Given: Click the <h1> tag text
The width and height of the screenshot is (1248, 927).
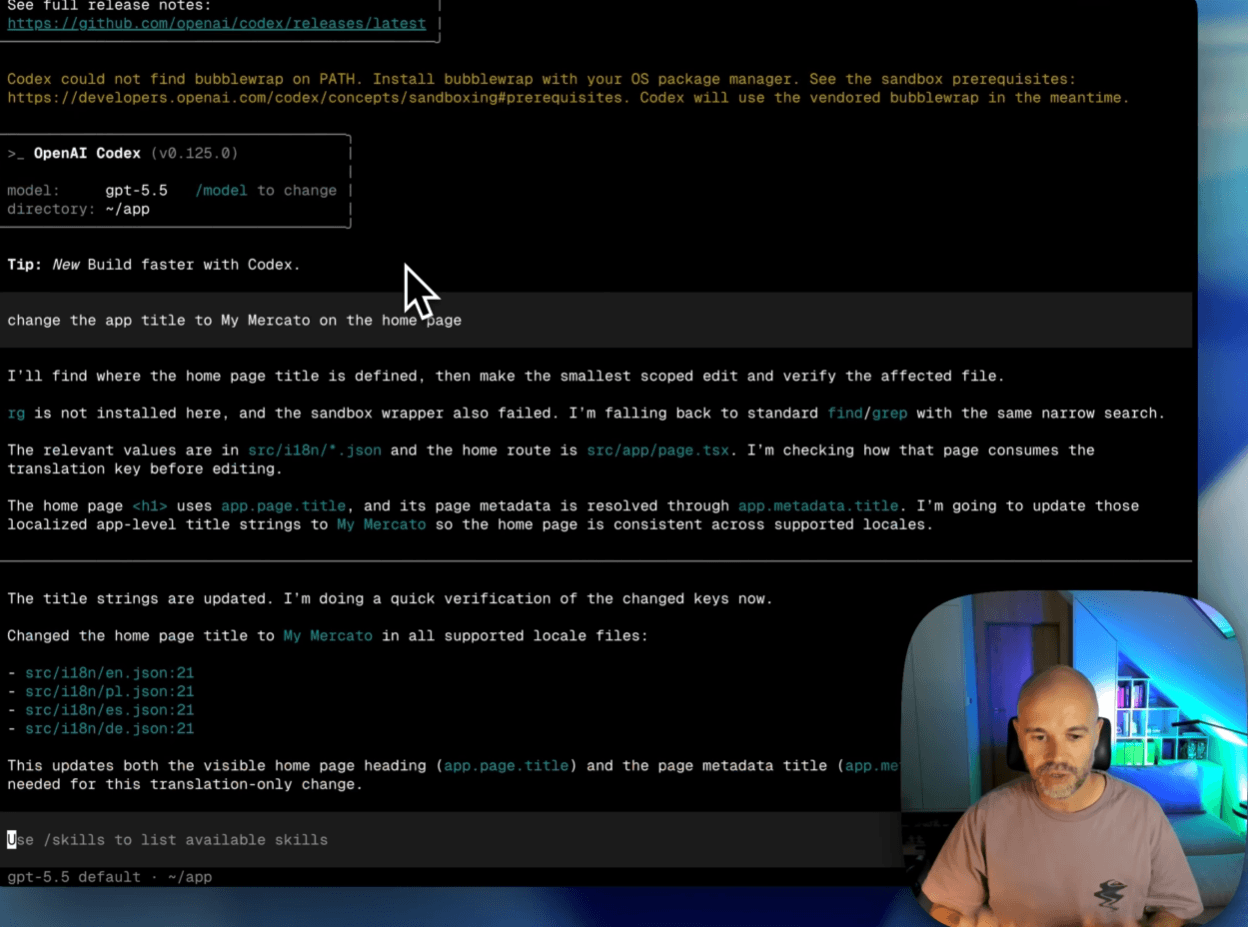Looking at the screenshot, I should coord(149,506).
